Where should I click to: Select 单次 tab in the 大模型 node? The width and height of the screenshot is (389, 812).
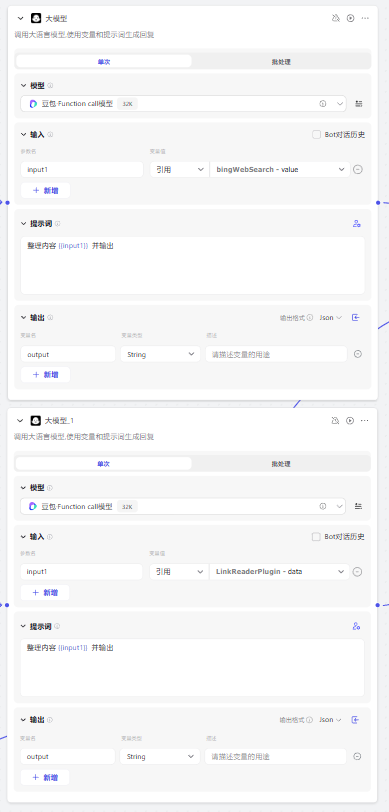104,62
